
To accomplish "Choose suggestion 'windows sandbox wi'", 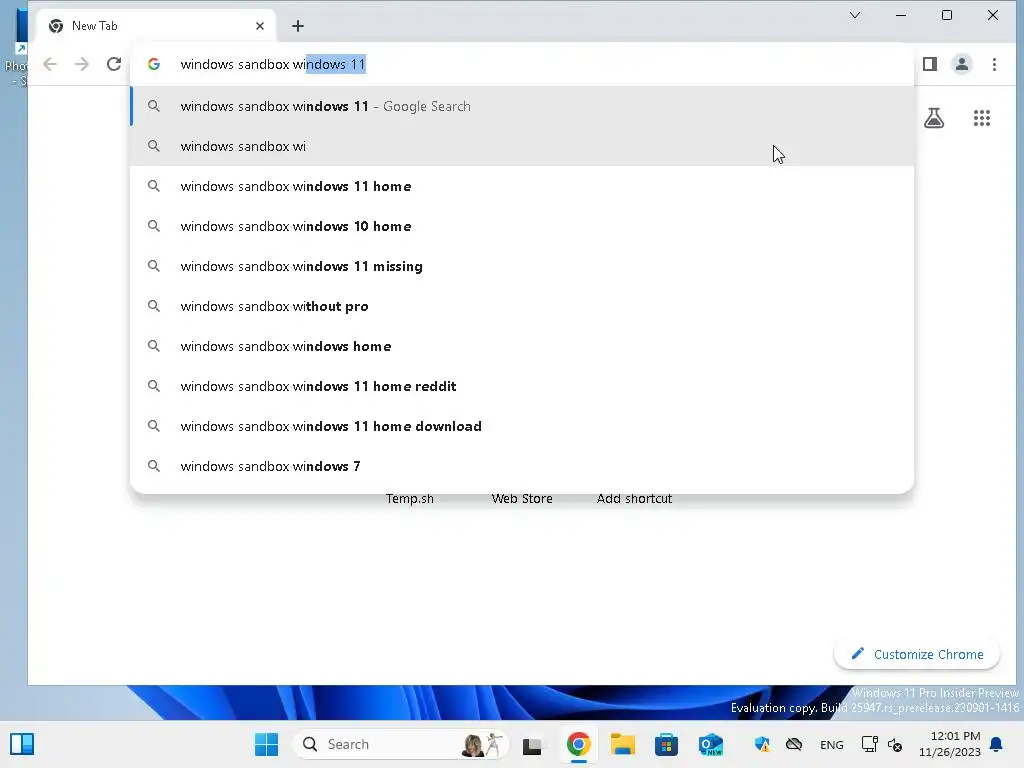I will tap(522, 146).
